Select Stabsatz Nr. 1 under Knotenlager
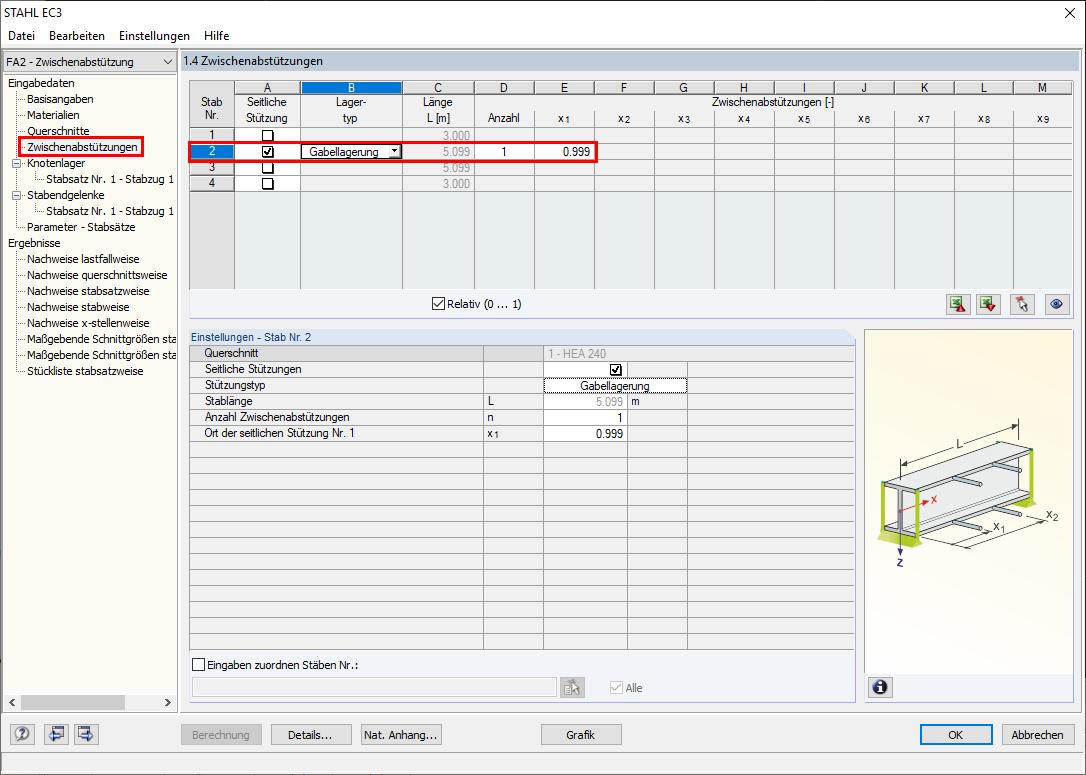 pos(110,179)
